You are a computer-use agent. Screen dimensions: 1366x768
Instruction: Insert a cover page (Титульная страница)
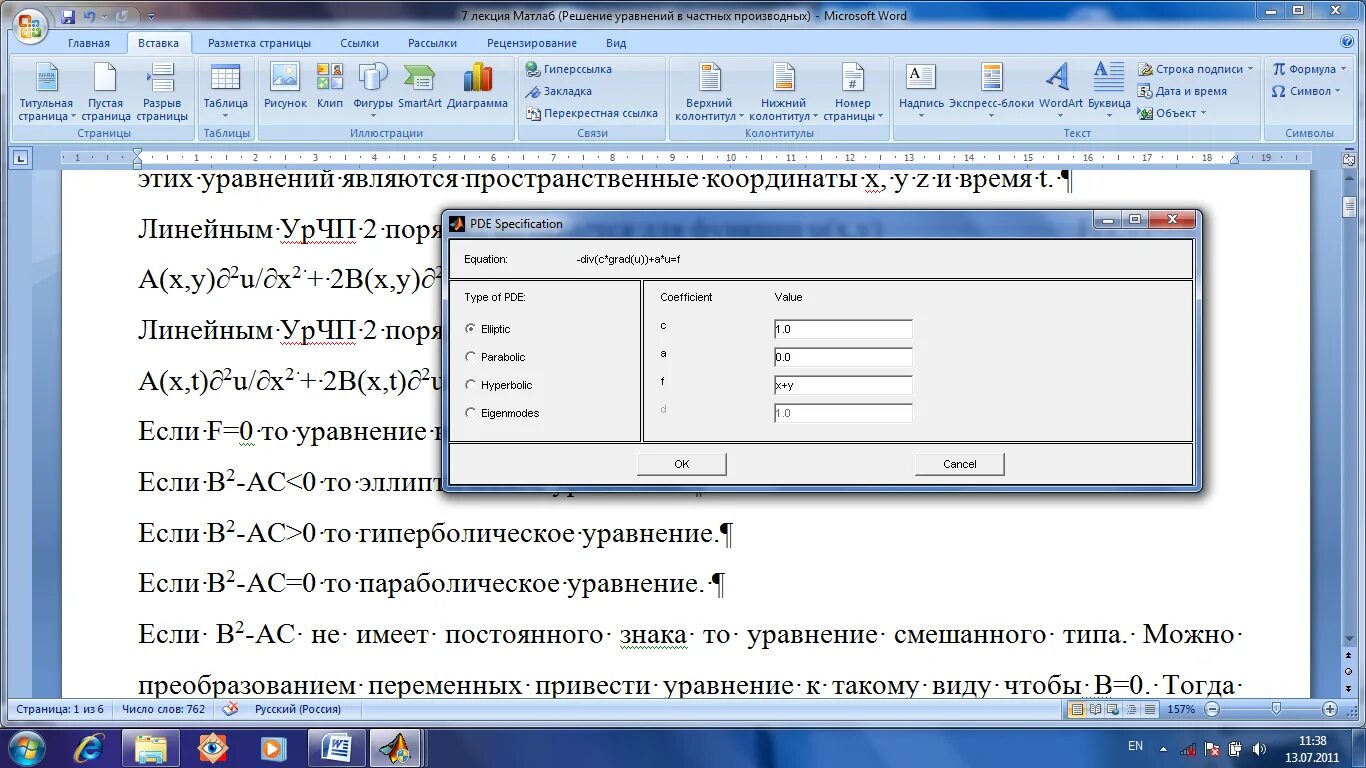tap(46, 92)
